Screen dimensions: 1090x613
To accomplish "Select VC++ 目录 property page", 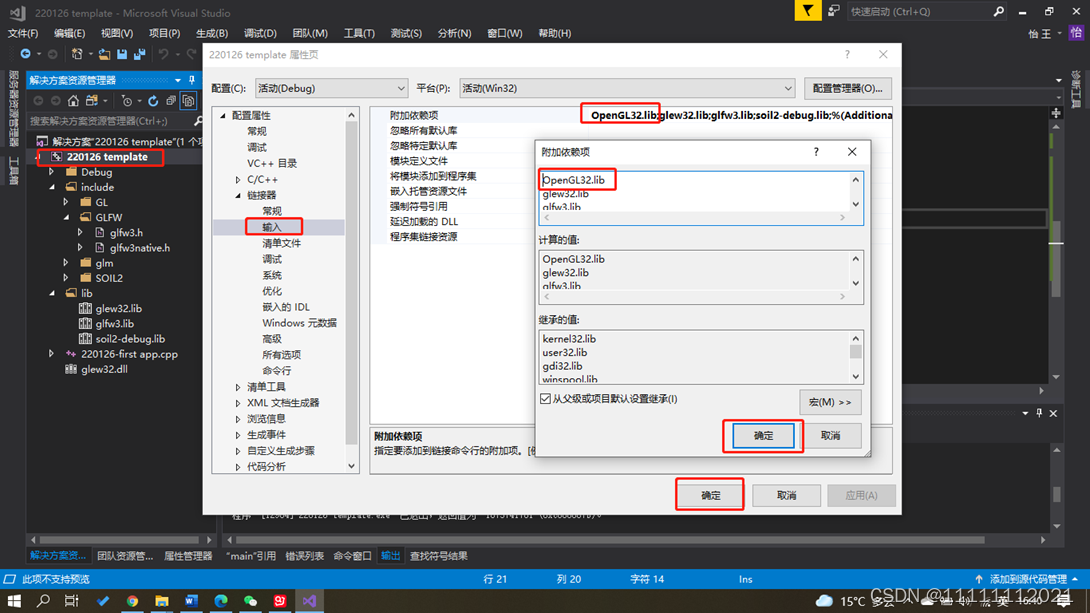I will (272, 163).
